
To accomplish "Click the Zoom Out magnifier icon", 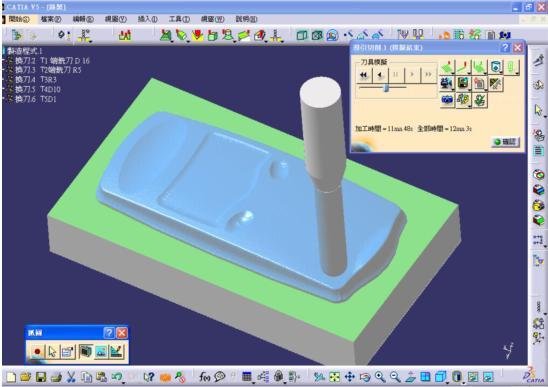I will tap(395, 377).
